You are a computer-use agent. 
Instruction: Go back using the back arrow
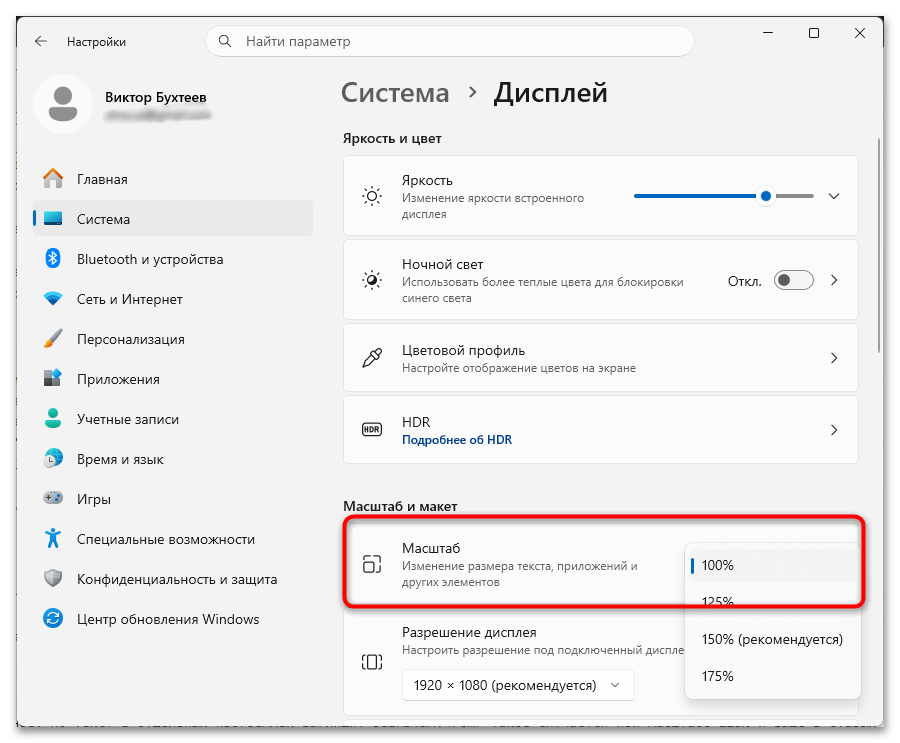click(41, 41)
